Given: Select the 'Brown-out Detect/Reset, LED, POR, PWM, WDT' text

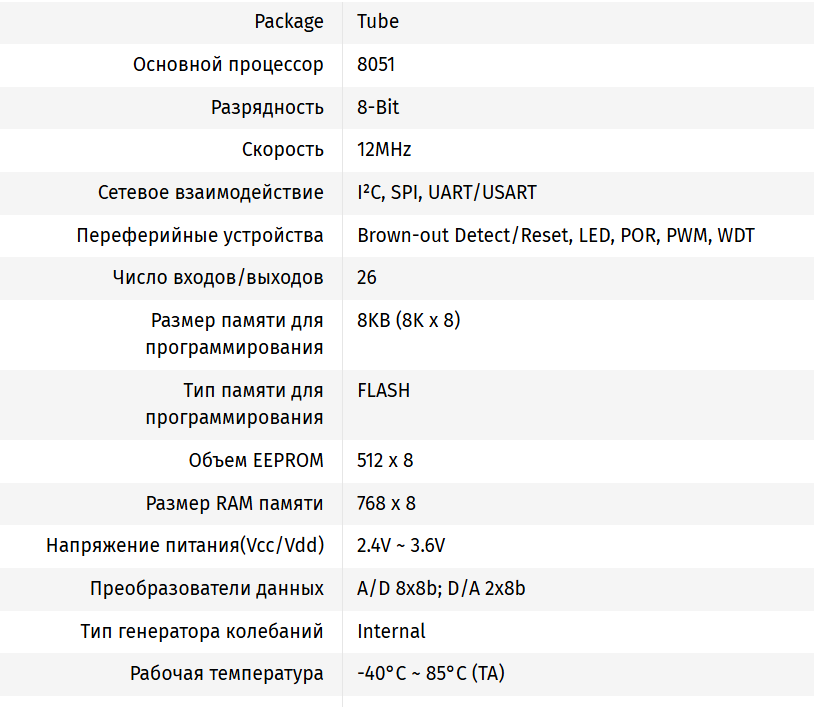Looking at the screenshot, I should 556,235.
